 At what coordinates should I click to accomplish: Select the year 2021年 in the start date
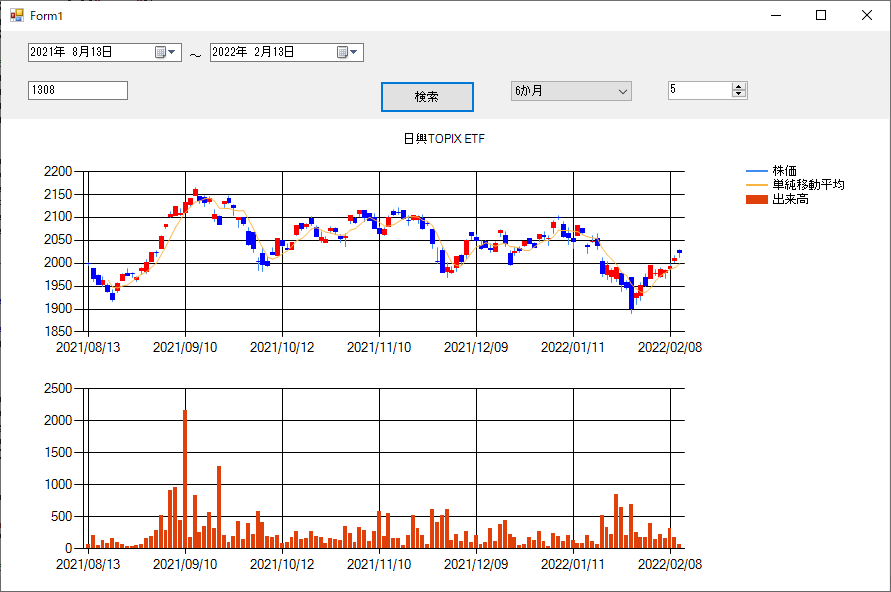coord(48,53)
